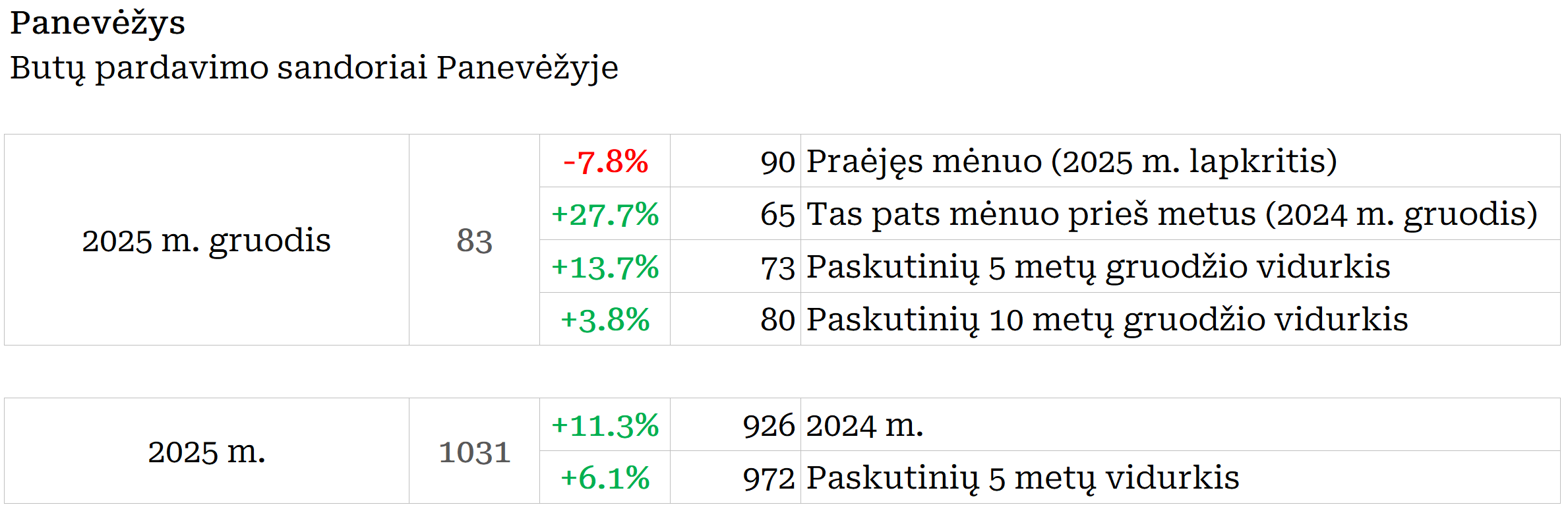Viewport: 1568px width, 513px height.
Task: Click the Paskutinių 5 metų gruodžio vidurkis label
Action: coord(1098,267)
